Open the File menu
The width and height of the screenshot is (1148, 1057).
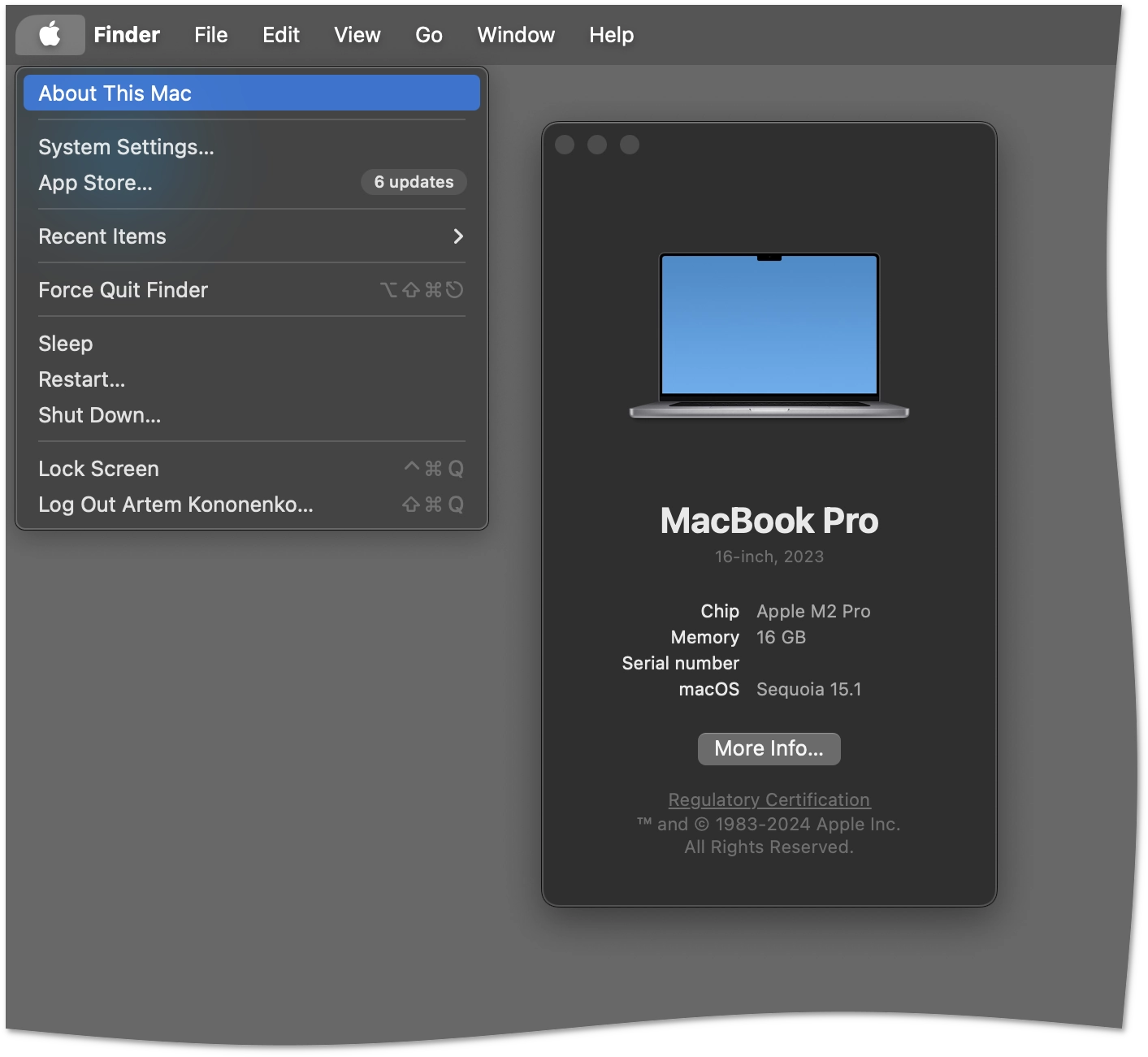coord(211,35)
